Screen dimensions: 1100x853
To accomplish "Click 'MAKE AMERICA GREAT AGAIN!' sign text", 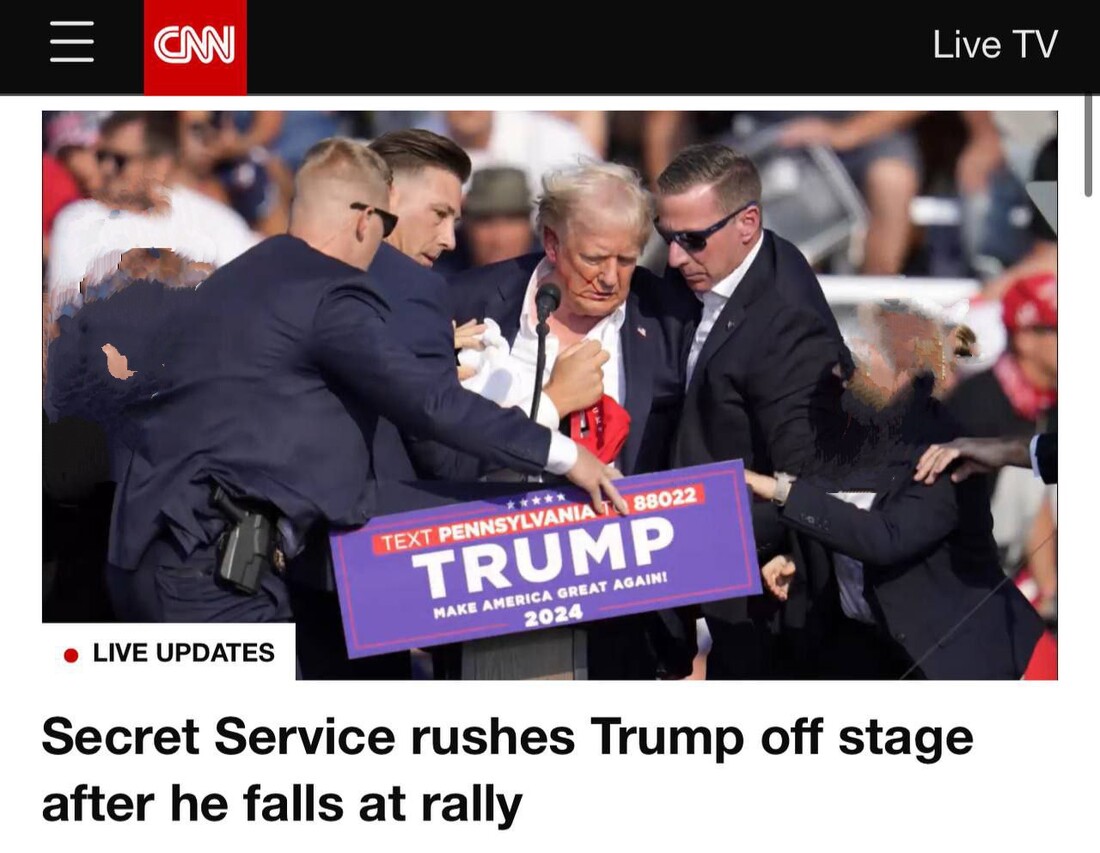I will click(550, 595).
